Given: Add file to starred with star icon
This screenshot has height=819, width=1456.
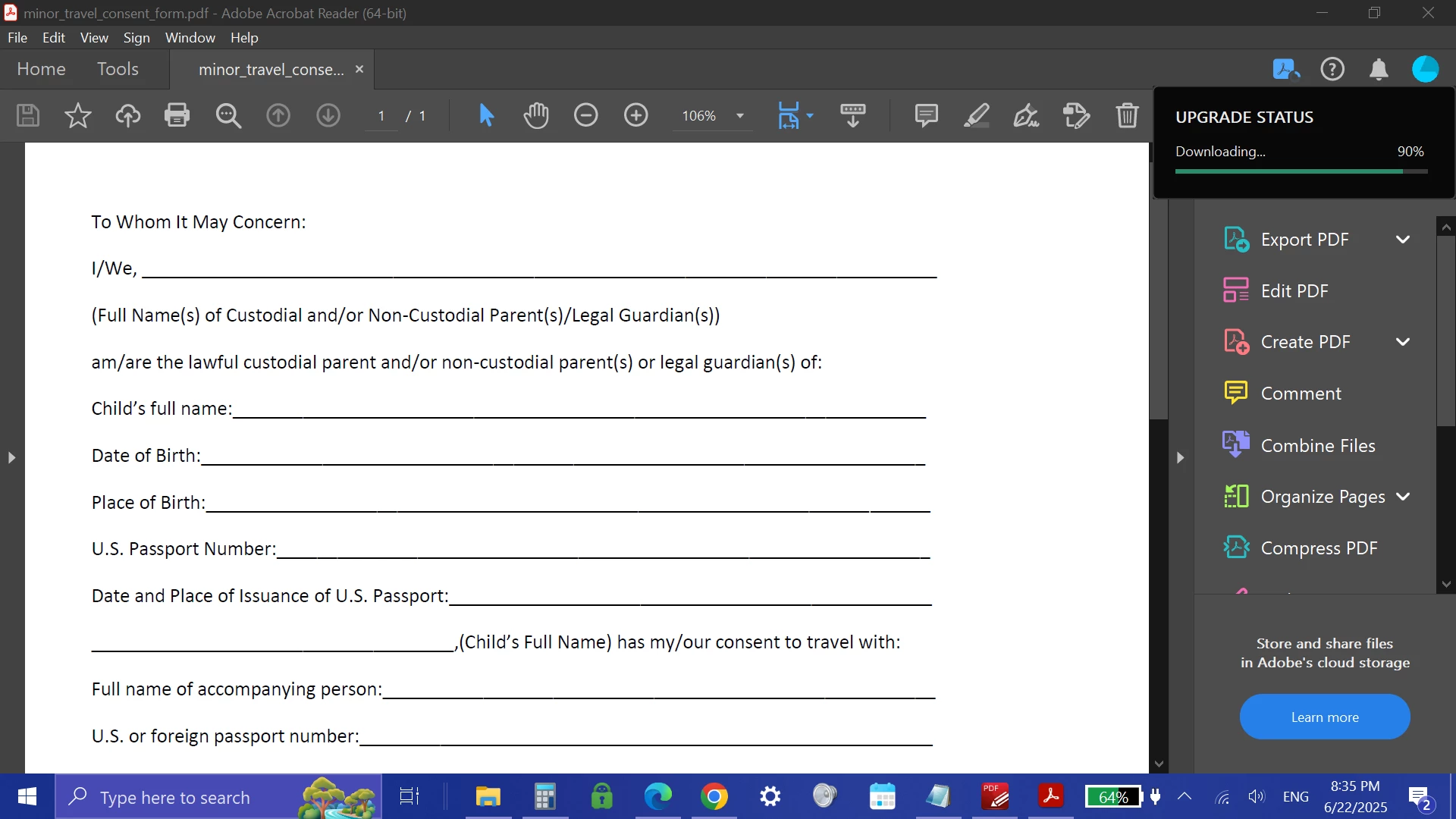Looking at the screenshot, I should click(77, 115).
